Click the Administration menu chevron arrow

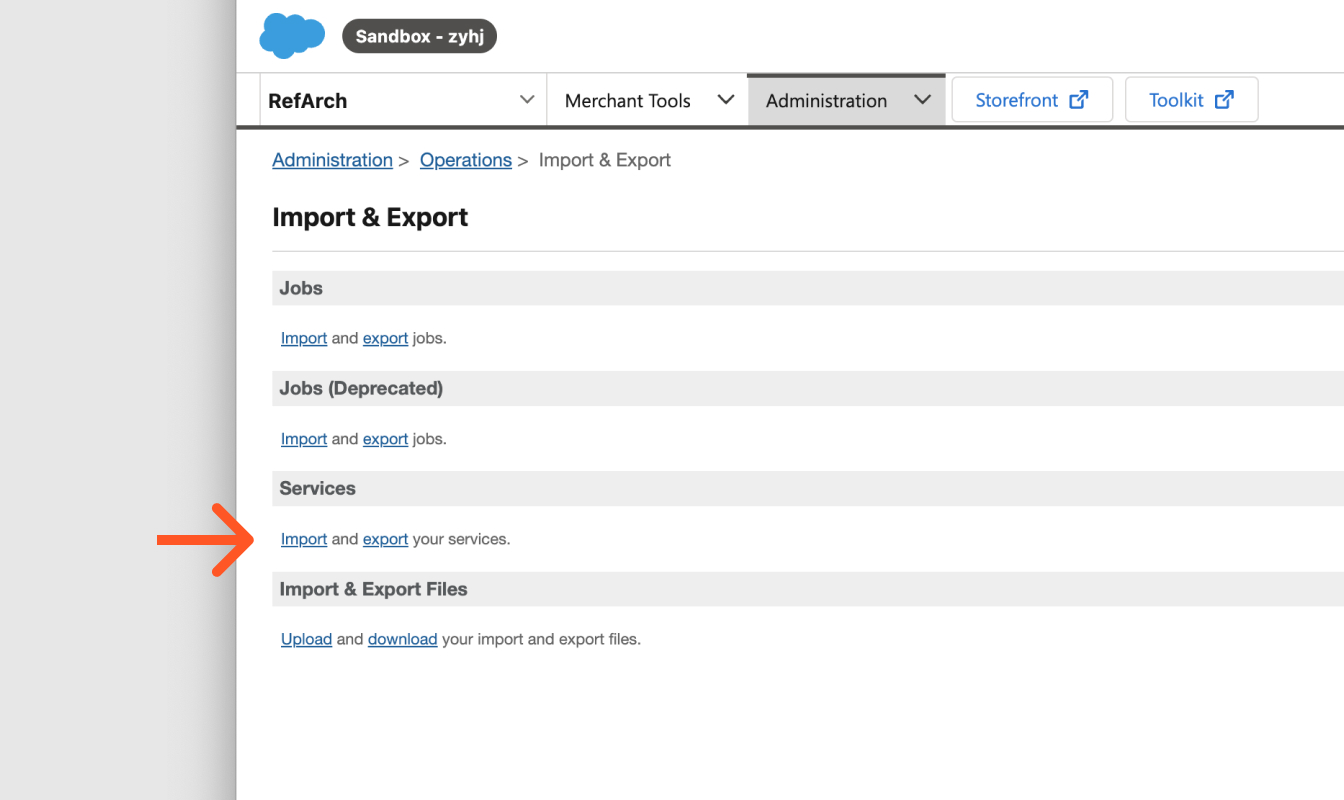tap(923, 100)
